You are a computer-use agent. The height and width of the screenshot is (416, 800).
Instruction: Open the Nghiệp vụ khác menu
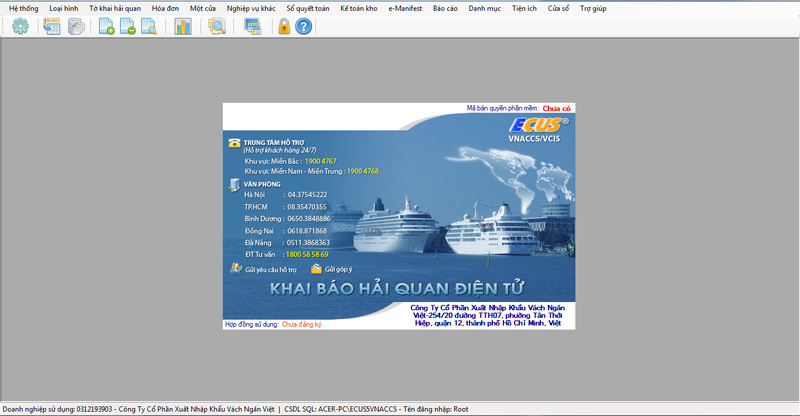251,8
